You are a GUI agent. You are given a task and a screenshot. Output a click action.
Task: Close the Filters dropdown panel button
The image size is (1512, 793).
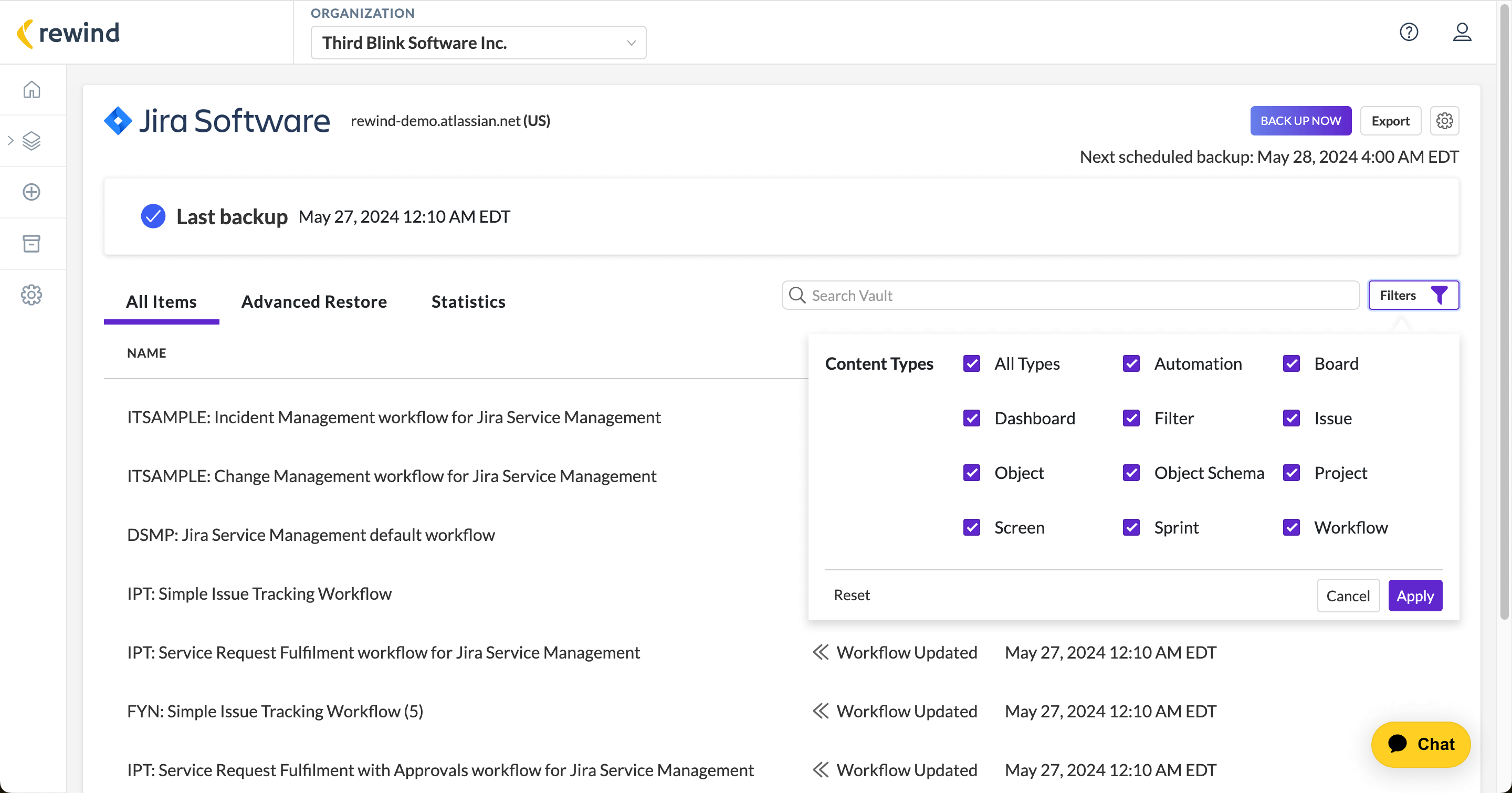point(1413,295)
